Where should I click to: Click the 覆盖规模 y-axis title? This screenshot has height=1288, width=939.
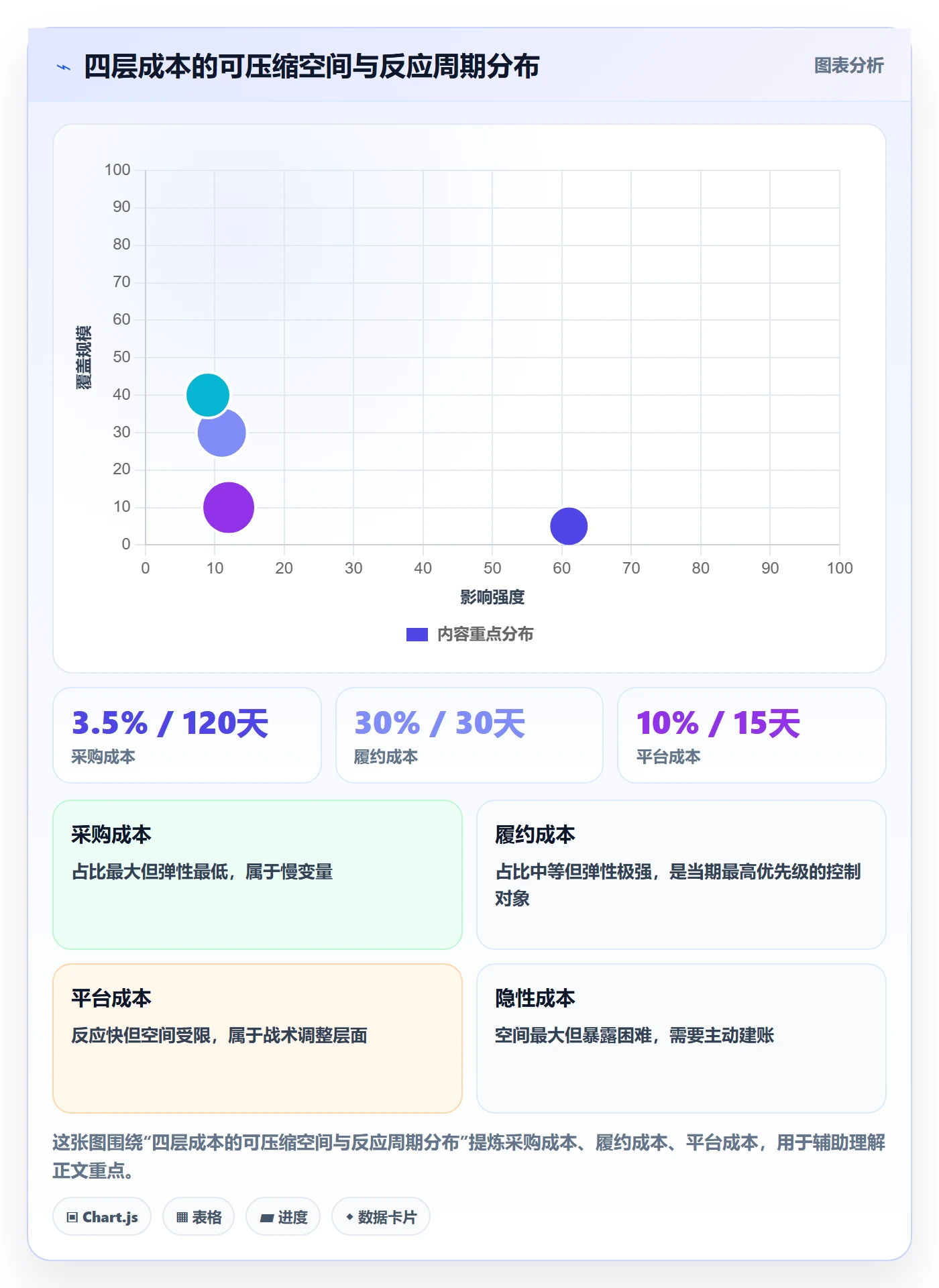pos(83,358)
